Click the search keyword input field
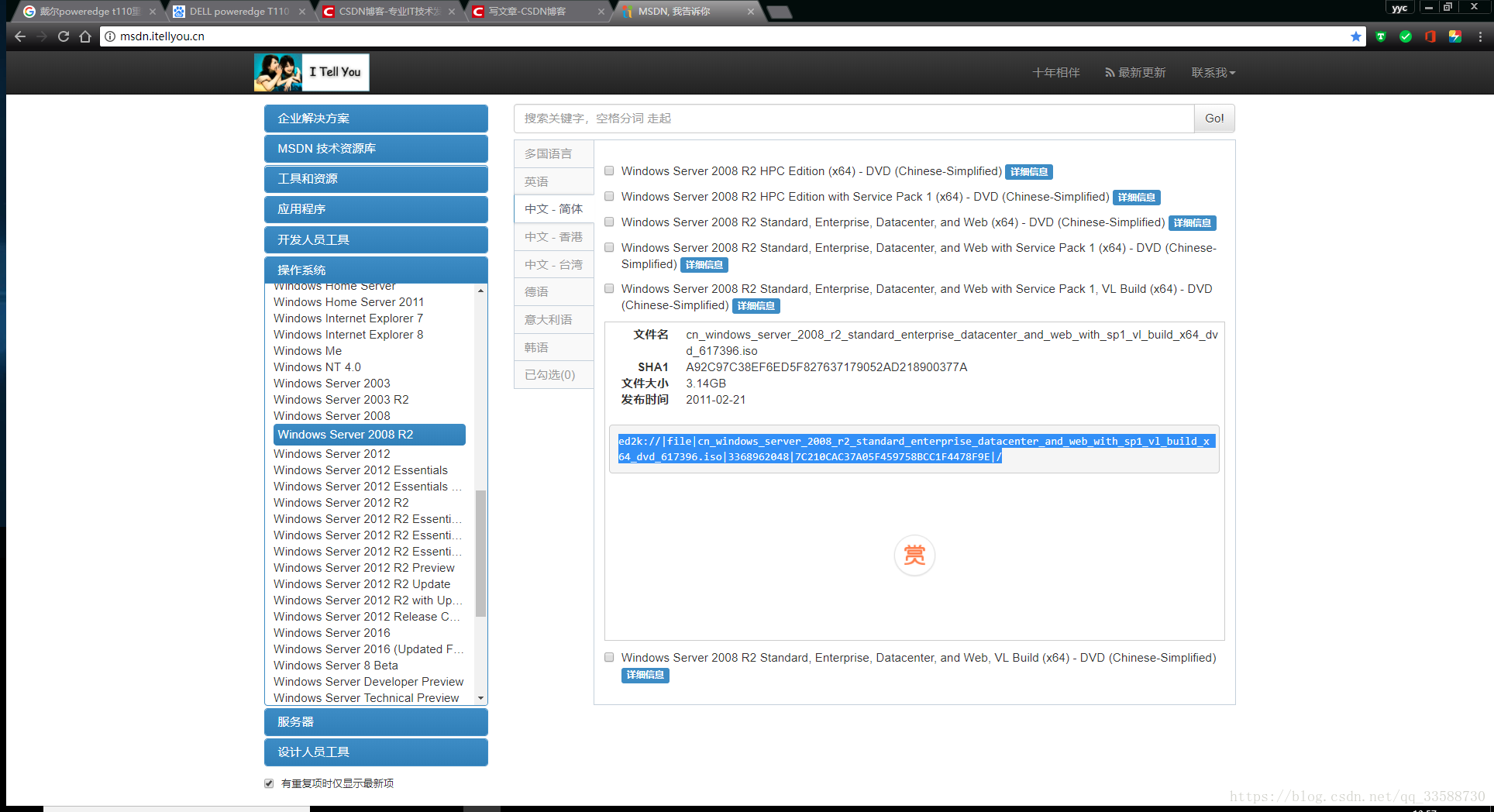 tap(854, 119)
